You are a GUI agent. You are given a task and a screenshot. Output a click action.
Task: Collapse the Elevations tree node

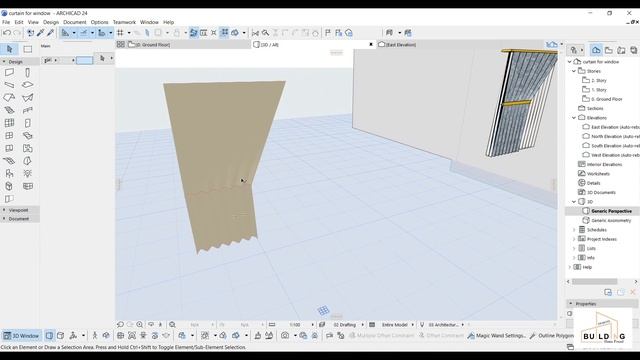pos(574,118)
